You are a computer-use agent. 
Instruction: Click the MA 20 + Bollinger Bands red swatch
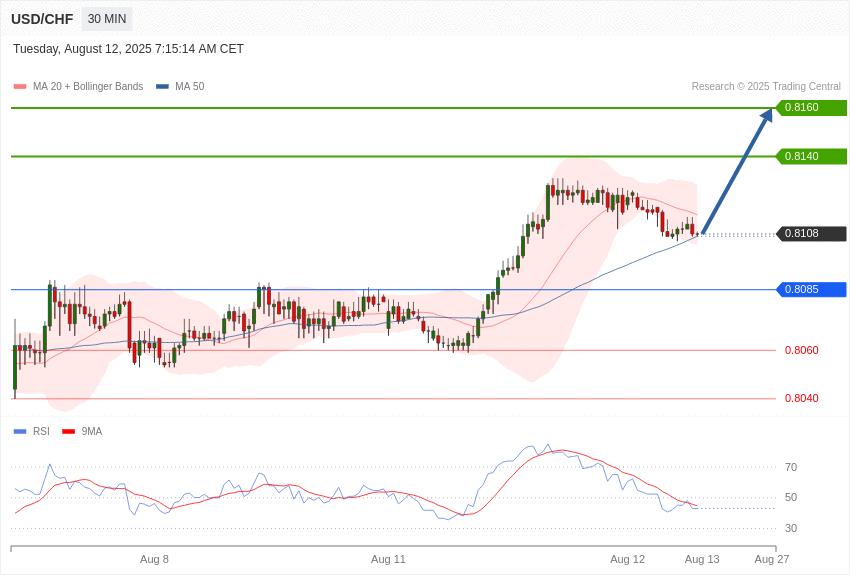pos(20,86)
